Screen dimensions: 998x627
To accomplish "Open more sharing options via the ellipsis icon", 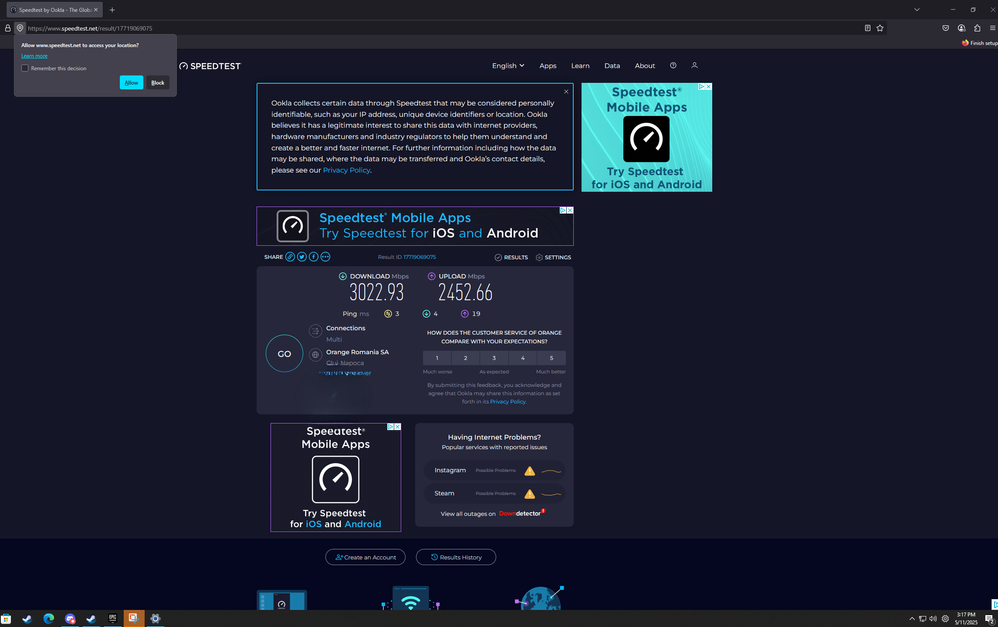I will 325,257.
